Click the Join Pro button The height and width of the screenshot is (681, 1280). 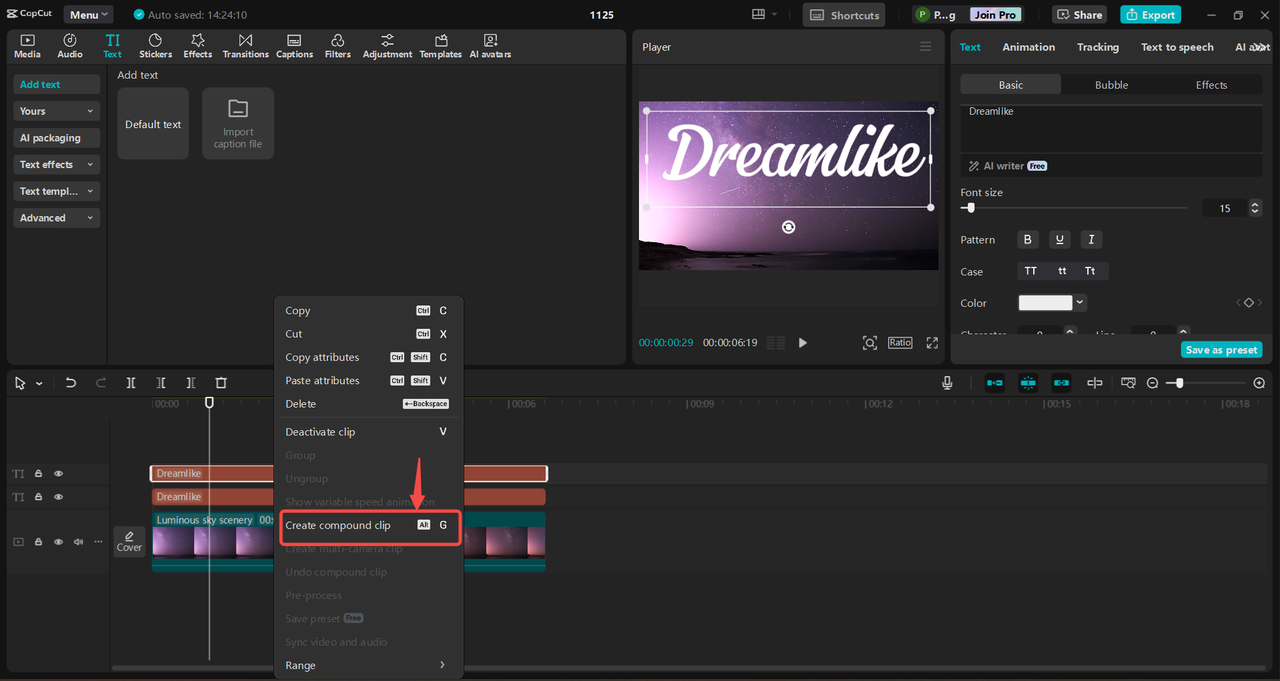click(996, 15)
